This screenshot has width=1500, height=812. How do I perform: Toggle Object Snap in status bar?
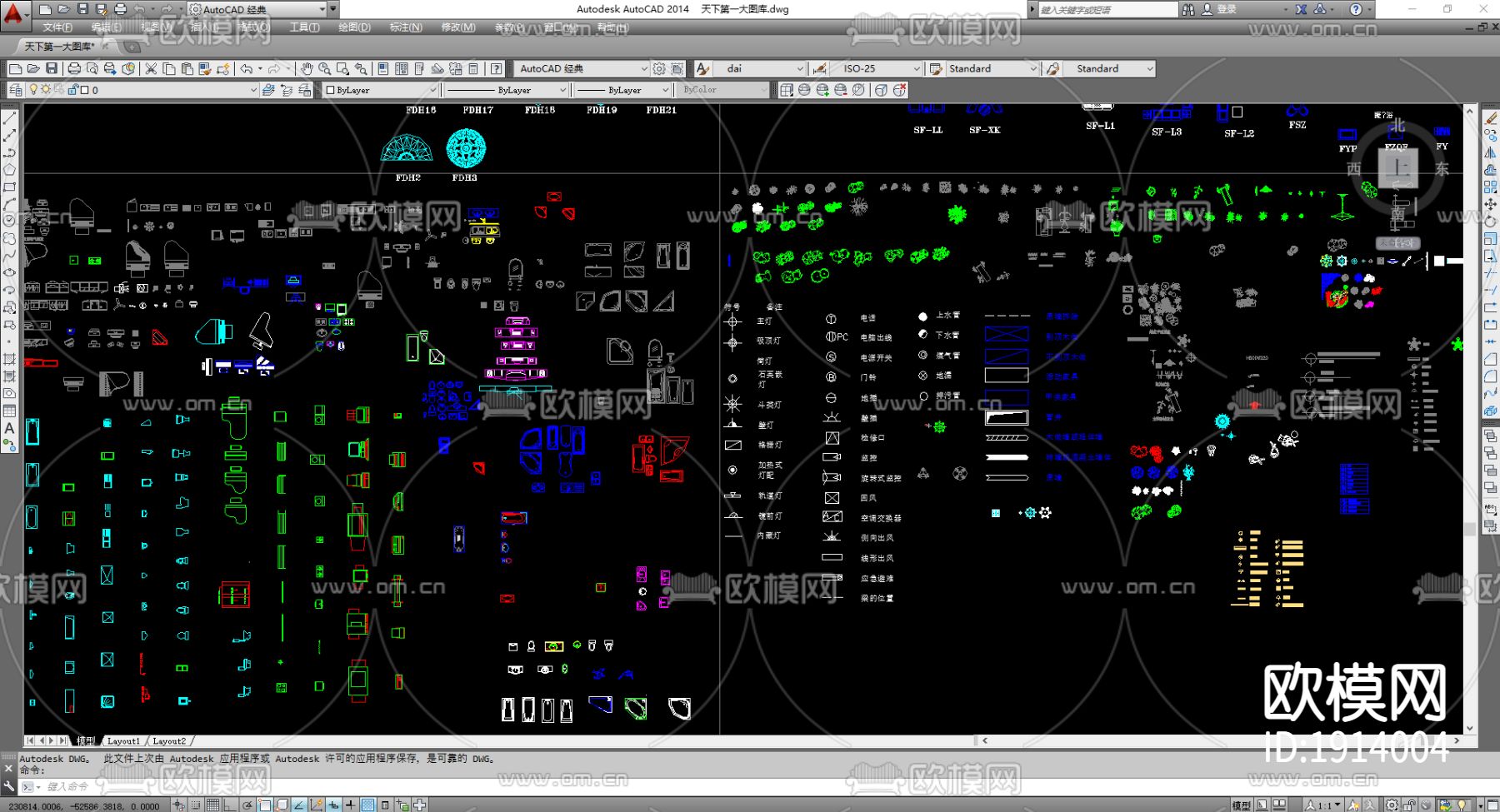pyautogui.click(x=264, y=805)
